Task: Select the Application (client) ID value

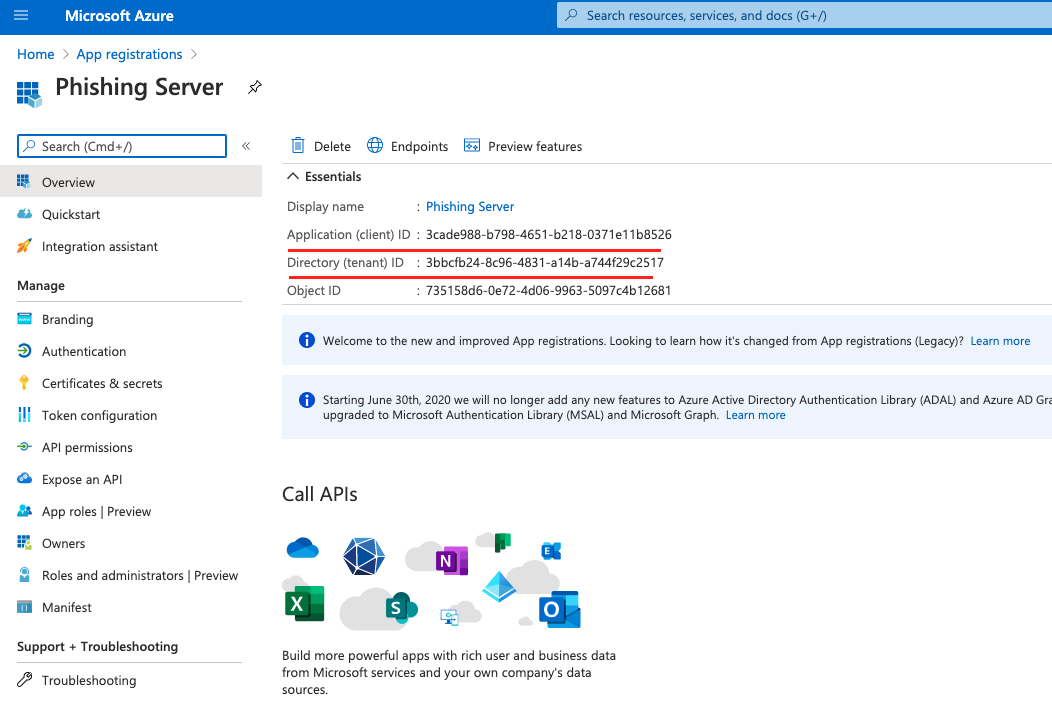Action: (549, 234)
